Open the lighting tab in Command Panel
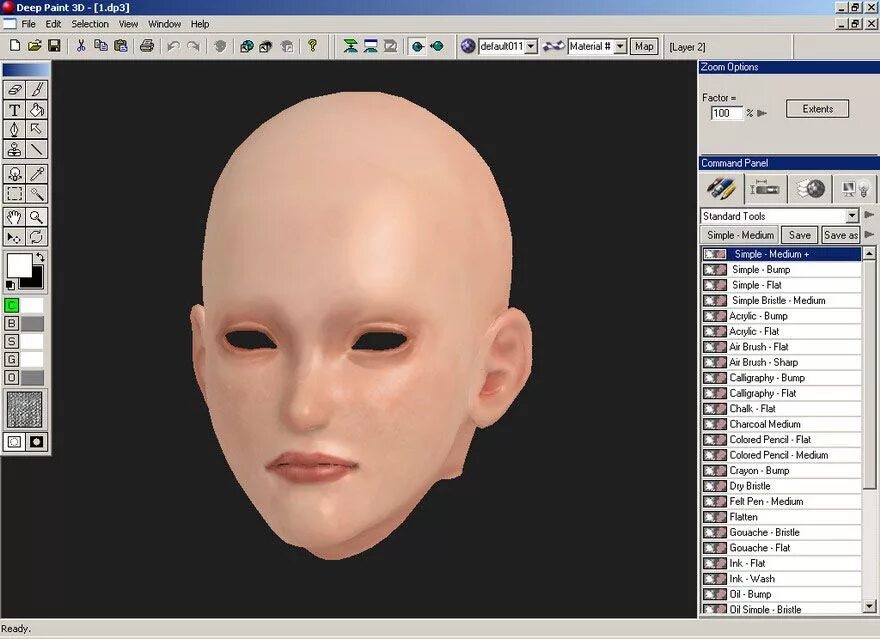The image size is (880, 639). (x=855, y=189)
